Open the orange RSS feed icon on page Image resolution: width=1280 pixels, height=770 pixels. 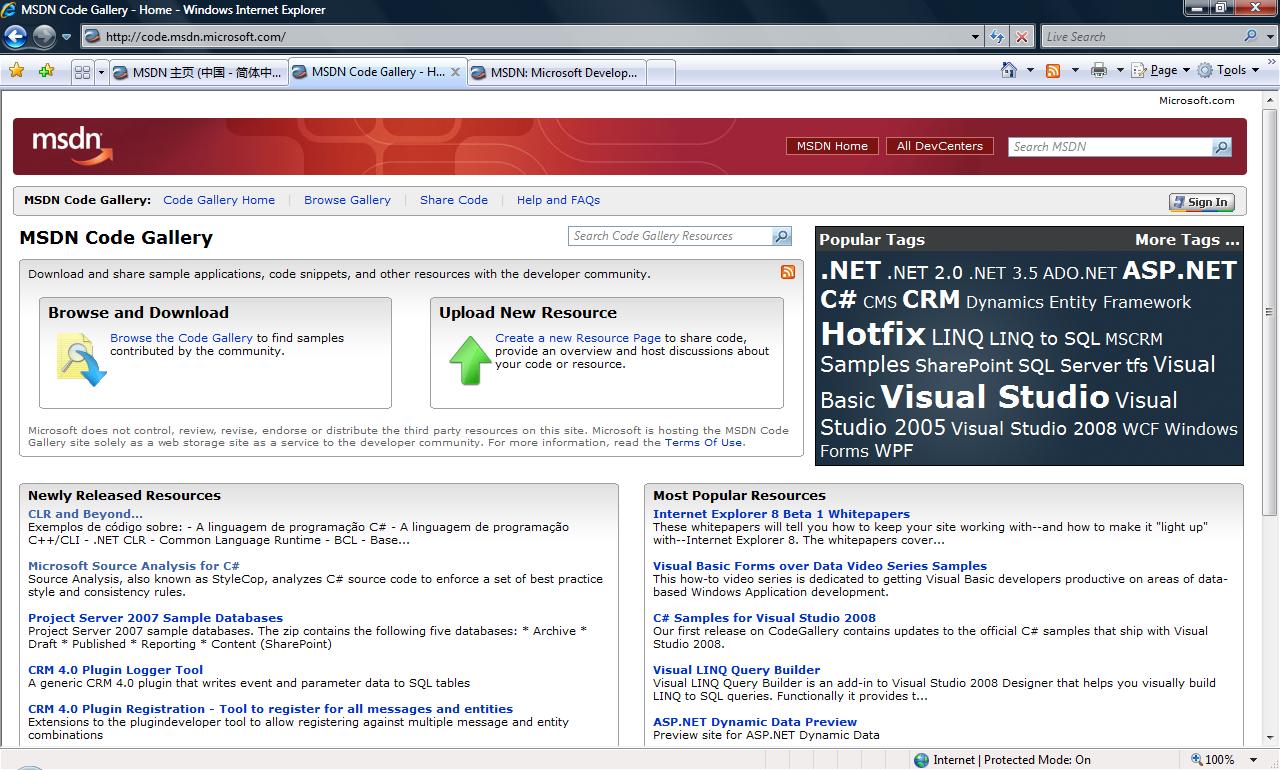click(x=788, y=272)
